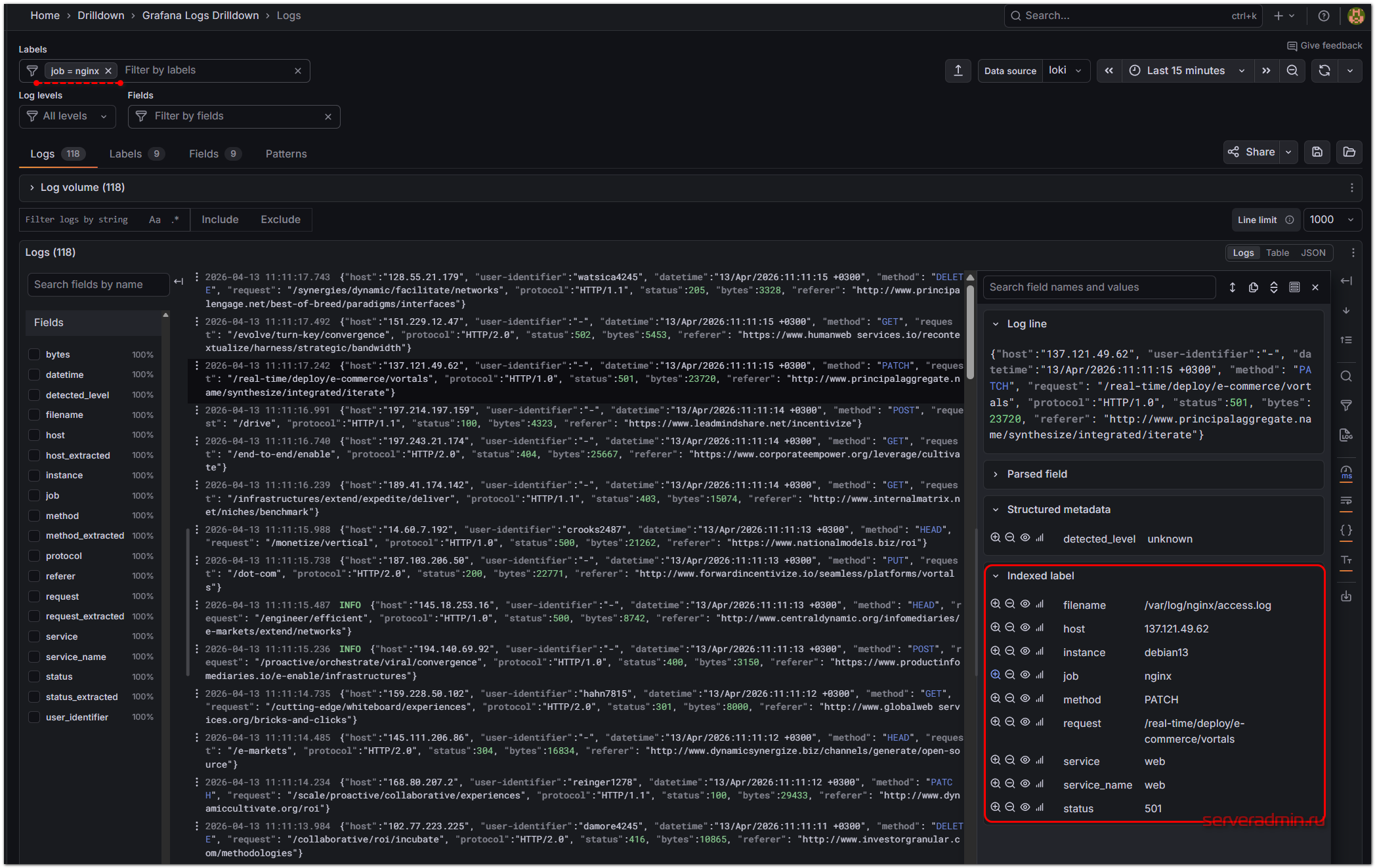Click the zoom out time range icon
Viewport: 1375px width, 868px height.
point(1292,71)
